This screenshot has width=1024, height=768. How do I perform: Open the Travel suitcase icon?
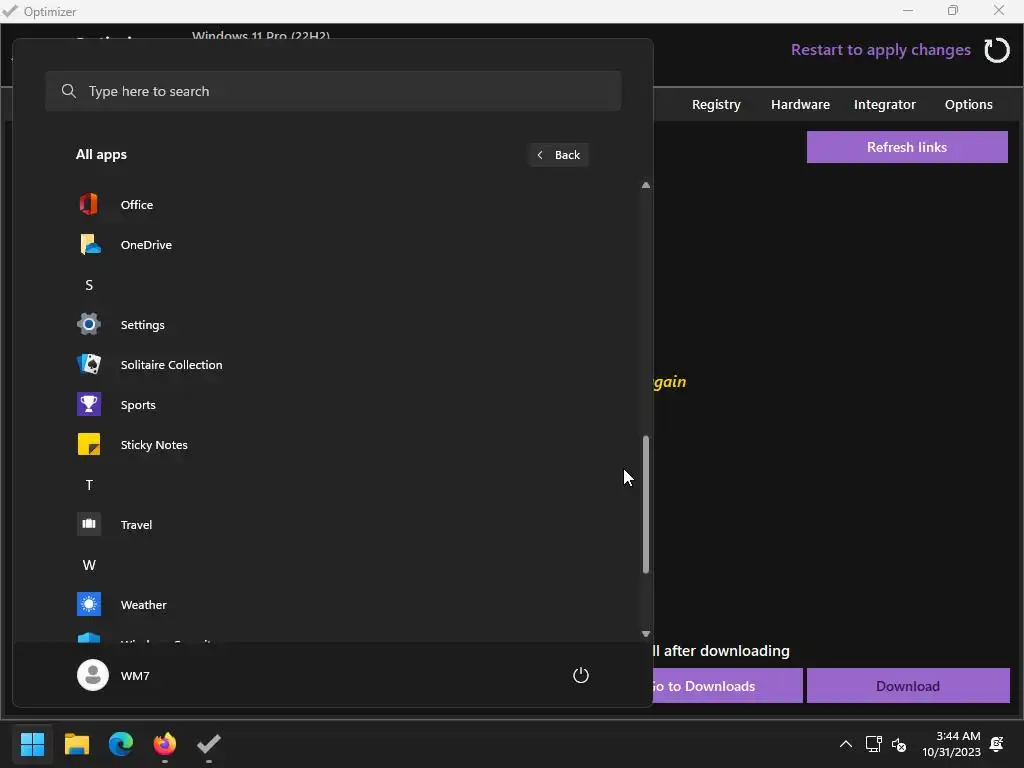tap(89, 524)
